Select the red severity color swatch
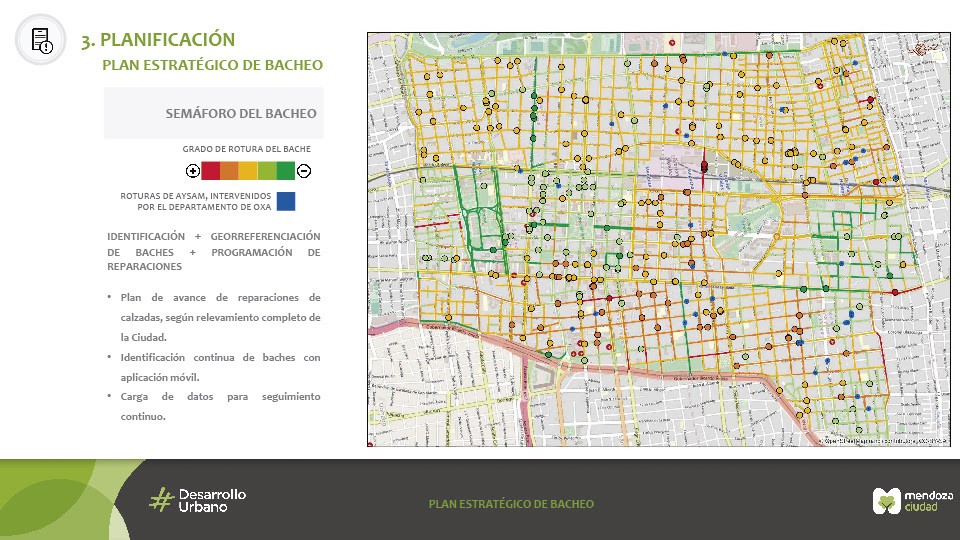 coord(211,171)
